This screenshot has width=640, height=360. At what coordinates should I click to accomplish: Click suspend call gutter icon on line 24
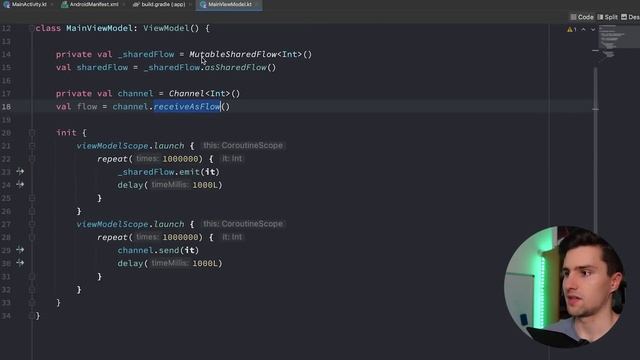(20, 184)
